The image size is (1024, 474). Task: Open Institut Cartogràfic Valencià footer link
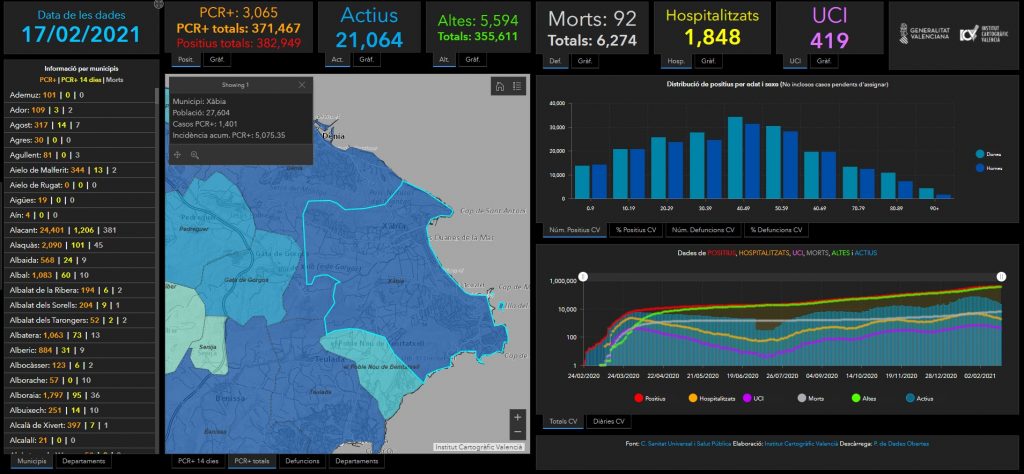tap(801, 444)
